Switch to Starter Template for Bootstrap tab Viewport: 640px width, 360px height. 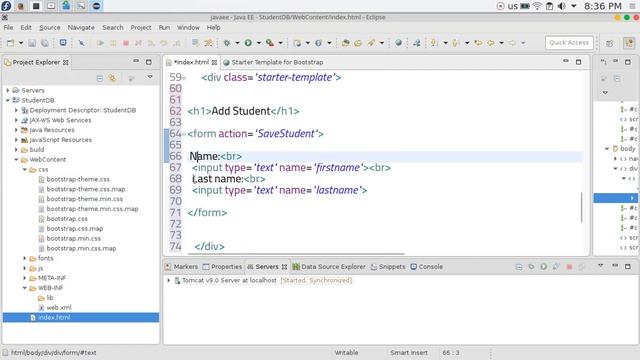pos(273,62)
